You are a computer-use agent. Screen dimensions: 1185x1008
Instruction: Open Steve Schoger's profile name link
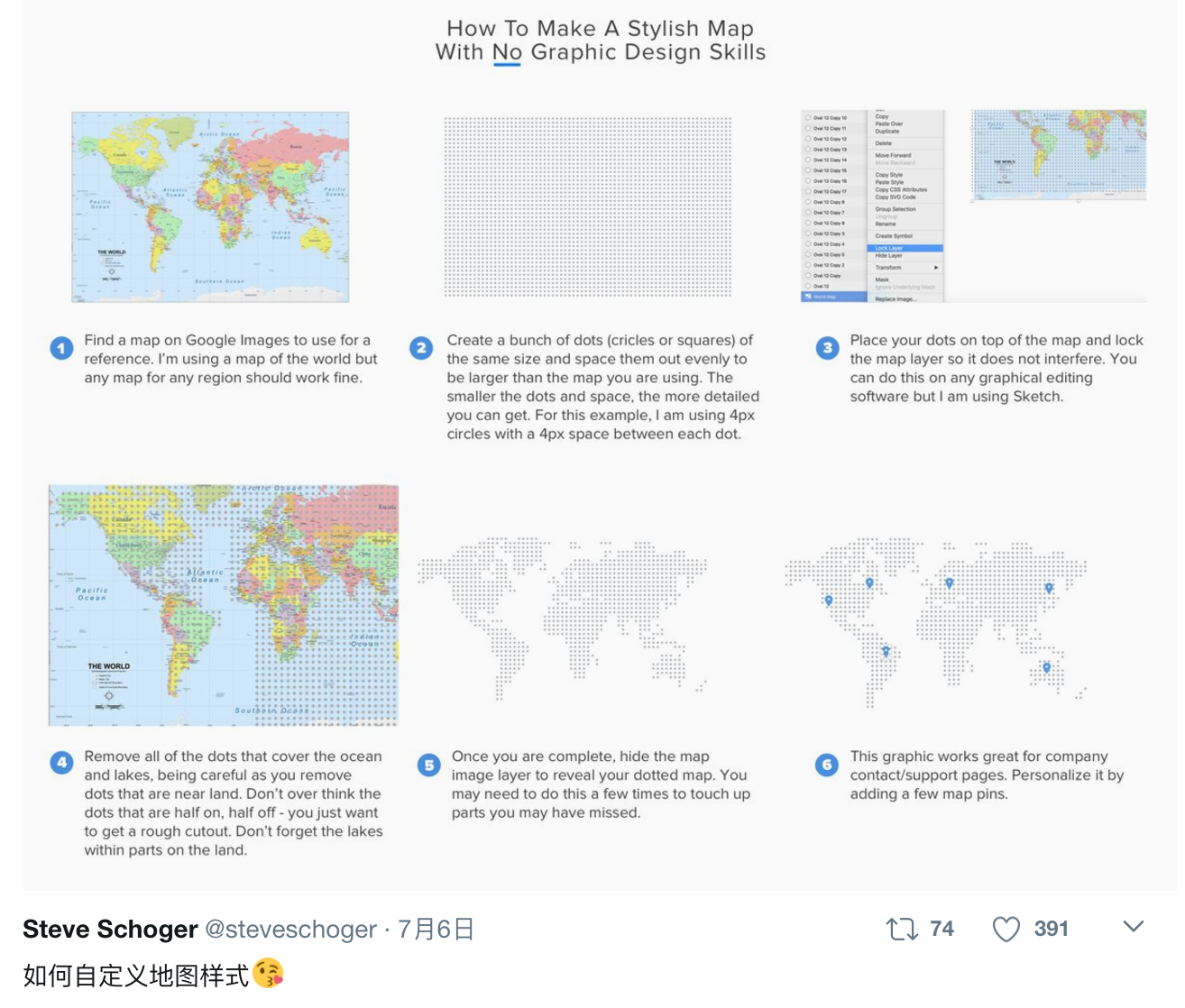coord(110,930)
